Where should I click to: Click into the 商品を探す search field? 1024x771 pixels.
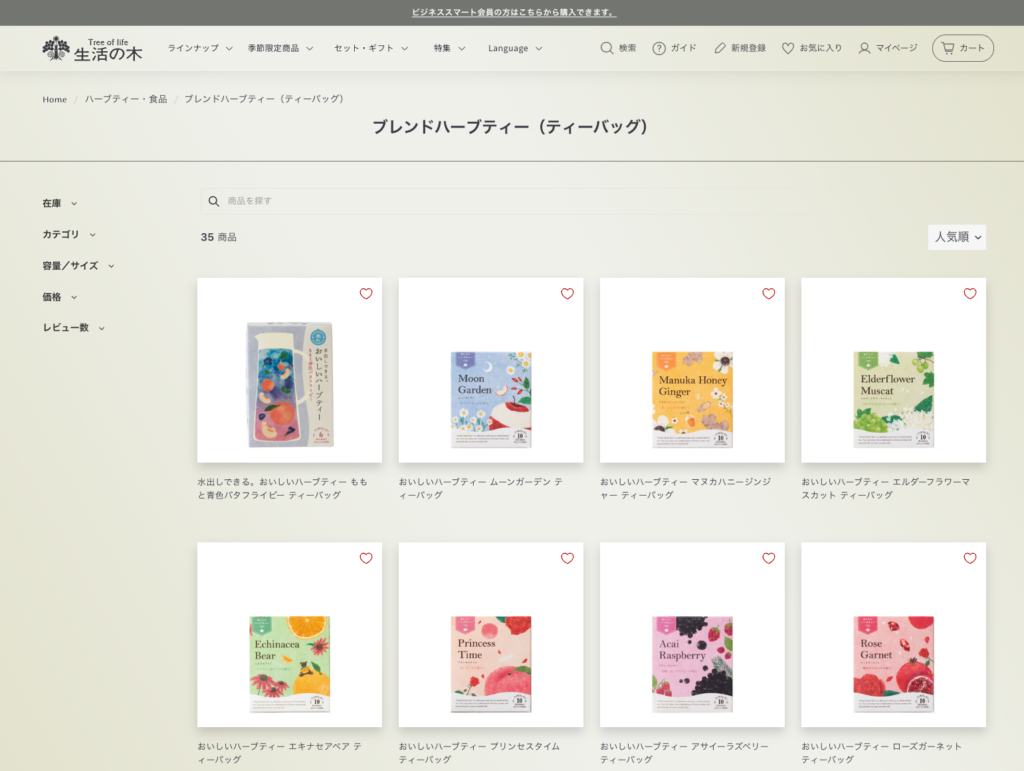tap(593, 201)
